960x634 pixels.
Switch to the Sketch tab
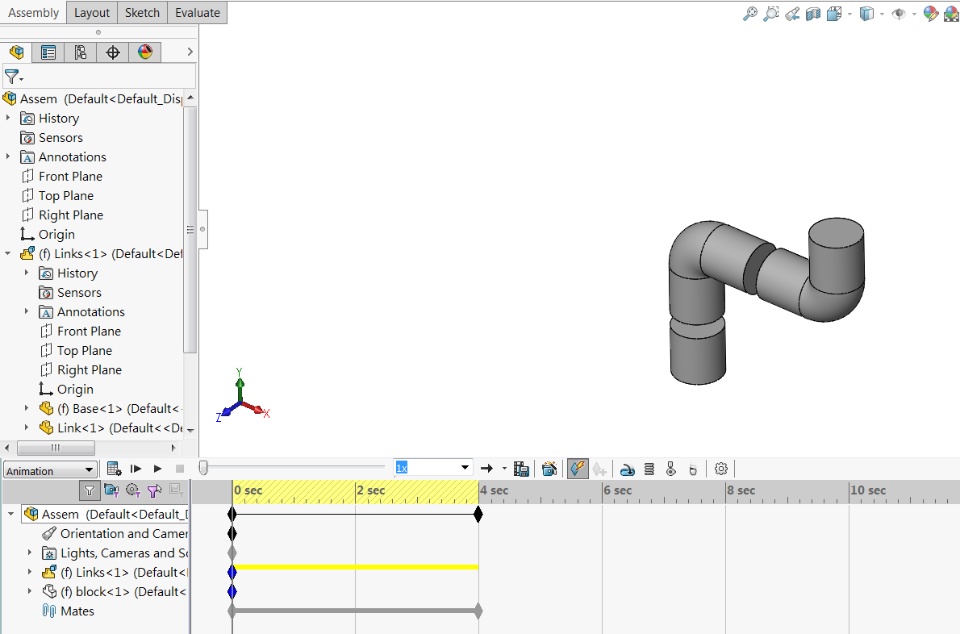click(142, 13)
